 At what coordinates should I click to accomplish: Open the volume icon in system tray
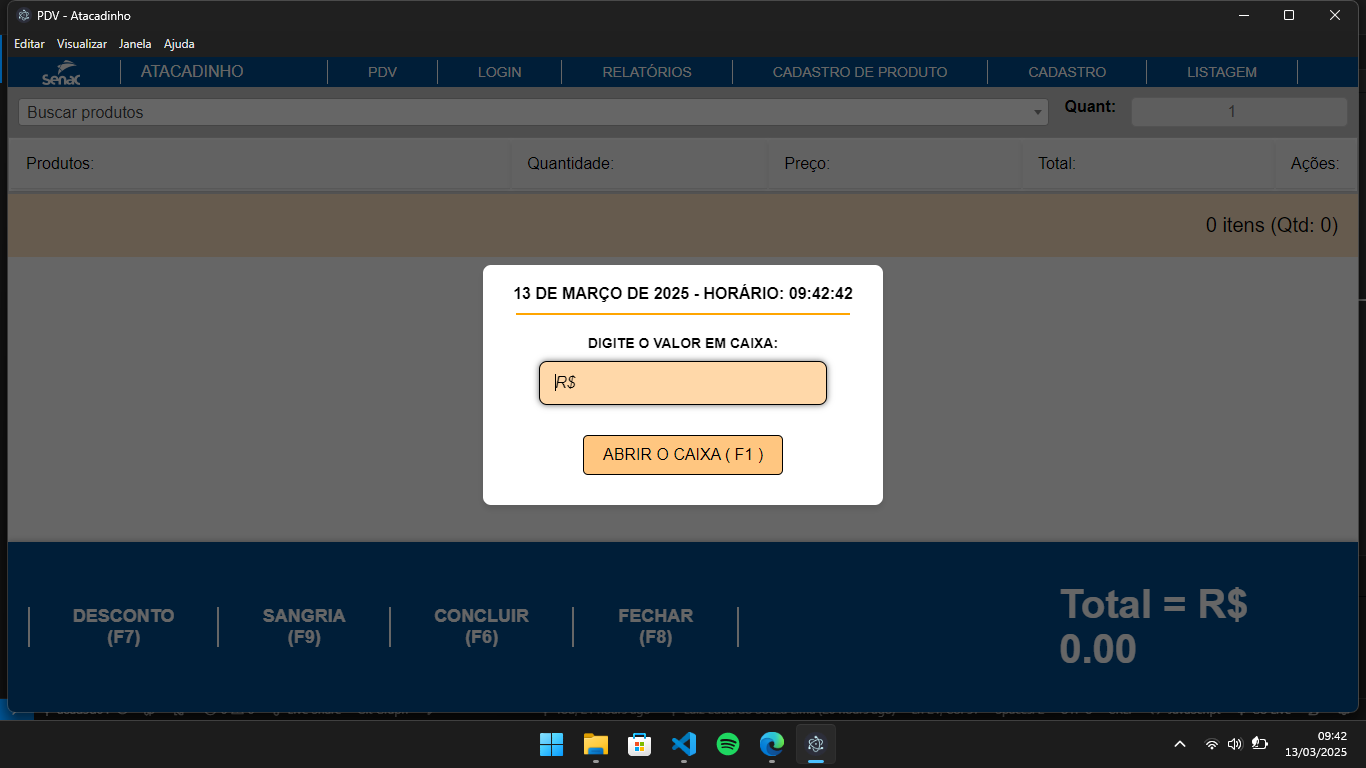click(x=1234, y=744)
